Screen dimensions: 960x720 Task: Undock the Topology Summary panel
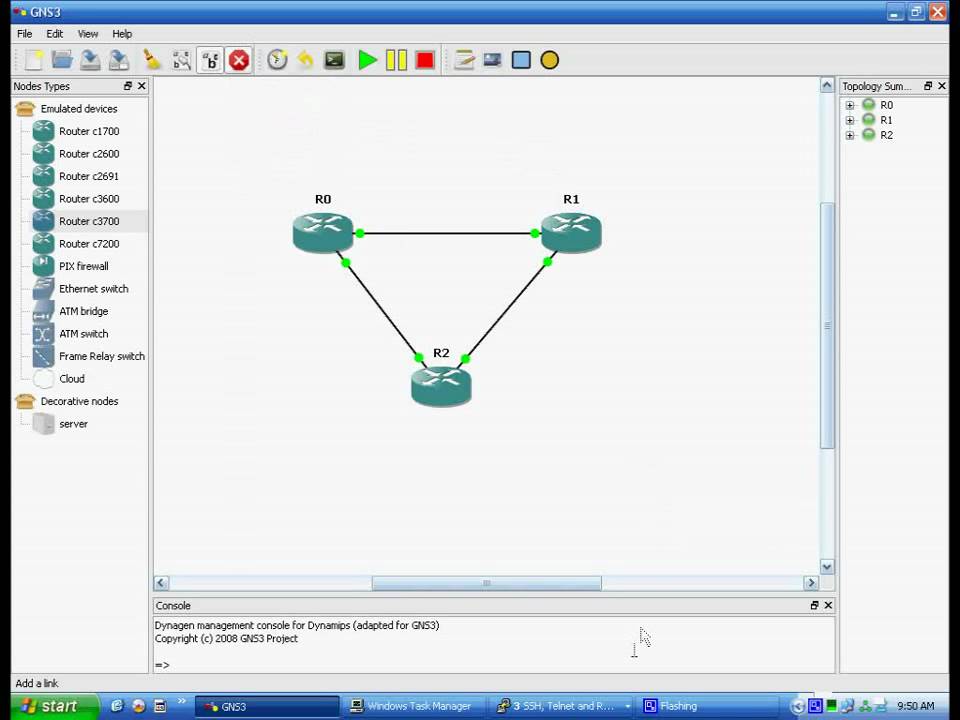[x=928, y=86]
